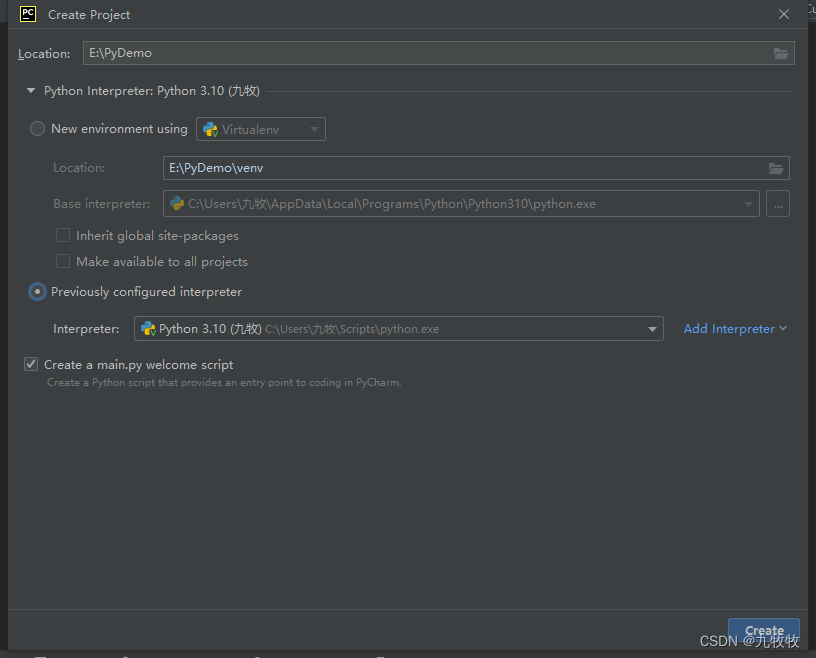Image resolution: width=816 pixels, height=658 pixels.
Task: Click Virtualenv Python icon in dropdown
Action: tap(210, 129)
